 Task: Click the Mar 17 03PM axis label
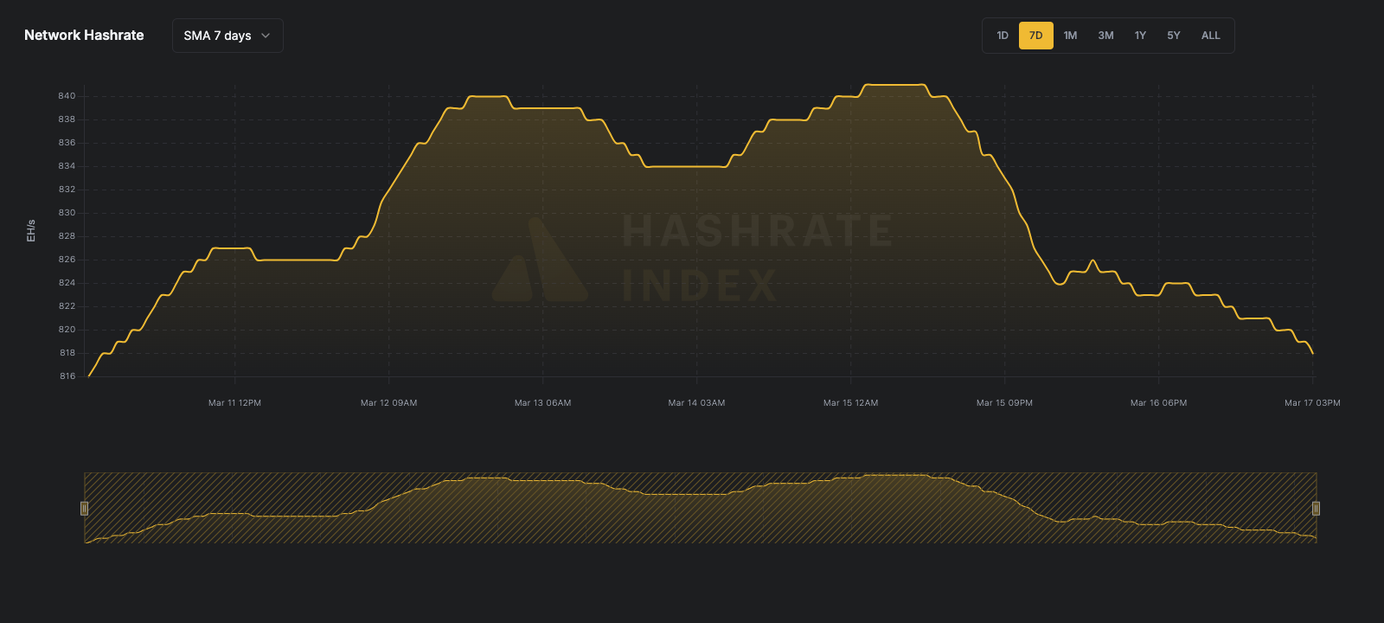[x=1313, y=403]
